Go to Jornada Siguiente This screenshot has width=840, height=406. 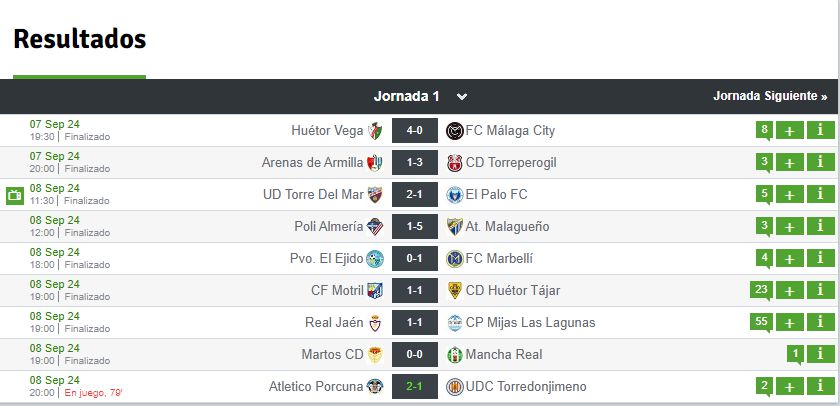[x=770, y=97]
